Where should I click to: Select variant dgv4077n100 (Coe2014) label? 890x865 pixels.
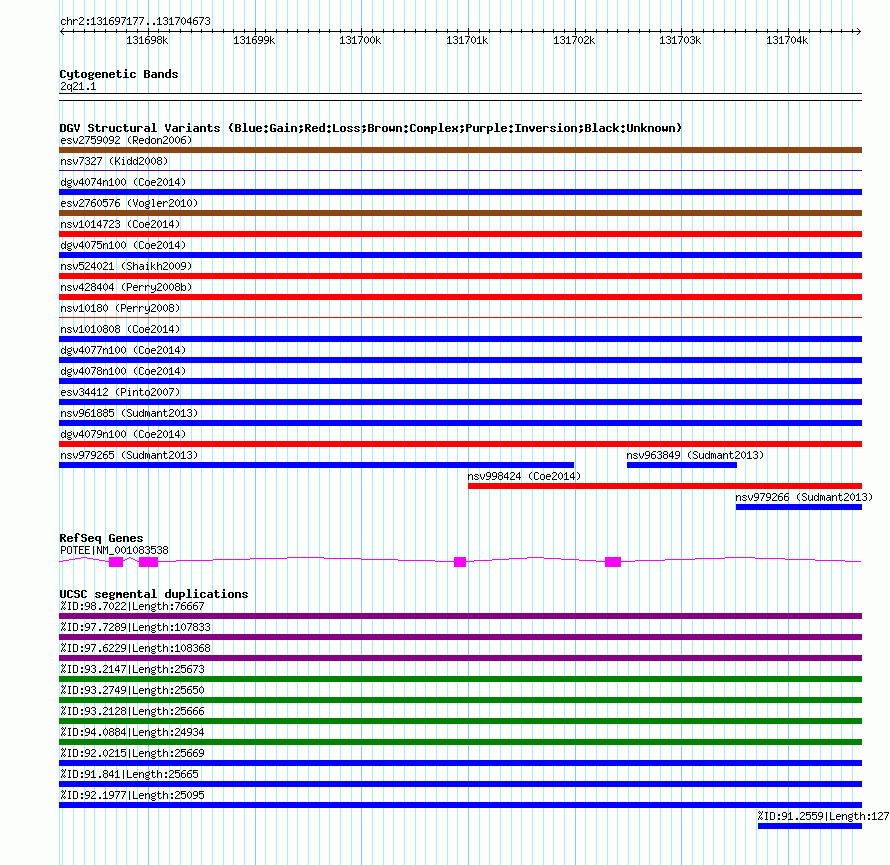tap(123, 350)
